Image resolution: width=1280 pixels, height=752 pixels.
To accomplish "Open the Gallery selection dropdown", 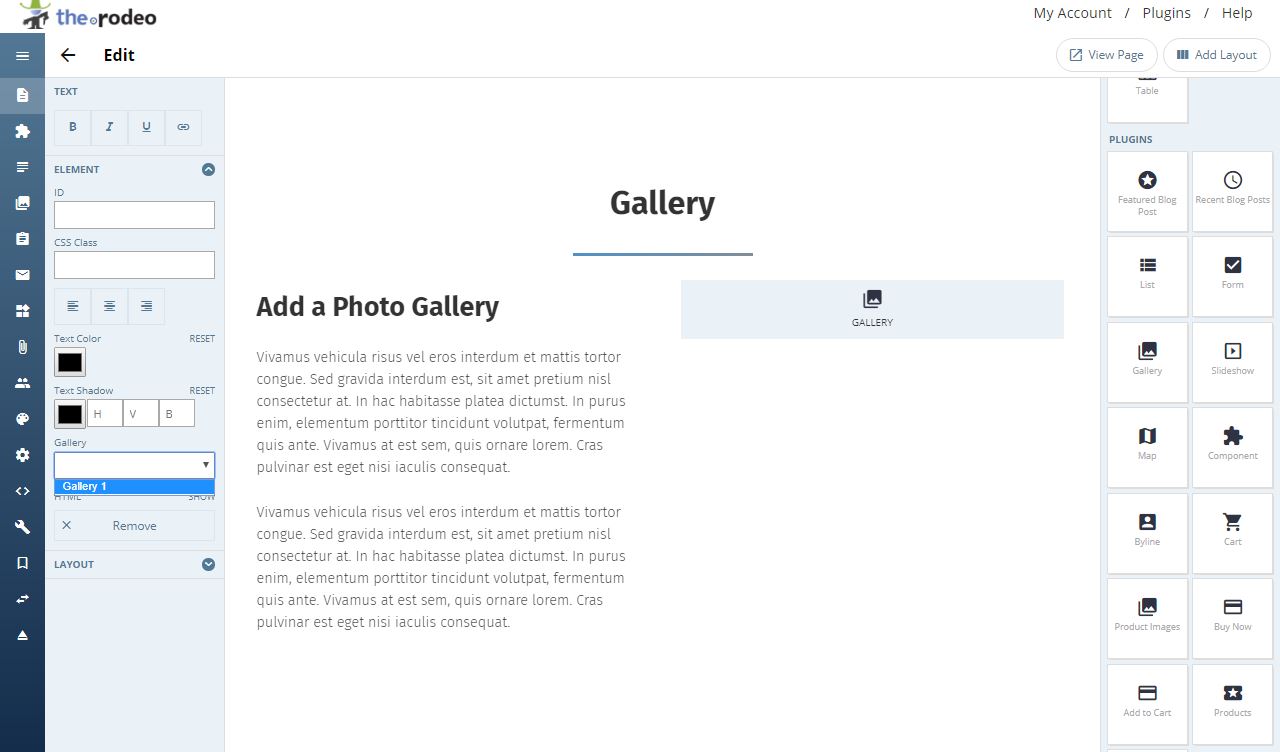I will point(134,465).
